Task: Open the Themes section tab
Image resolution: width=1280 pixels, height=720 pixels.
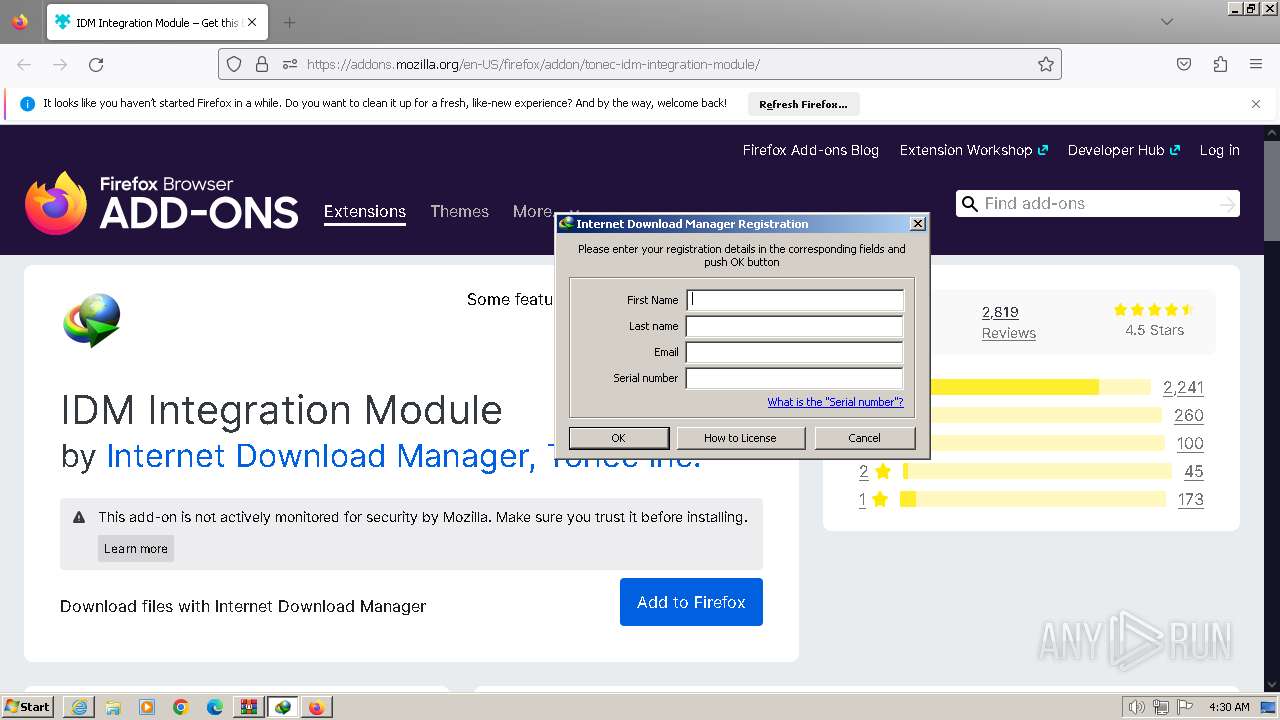Action: (460, 211)
